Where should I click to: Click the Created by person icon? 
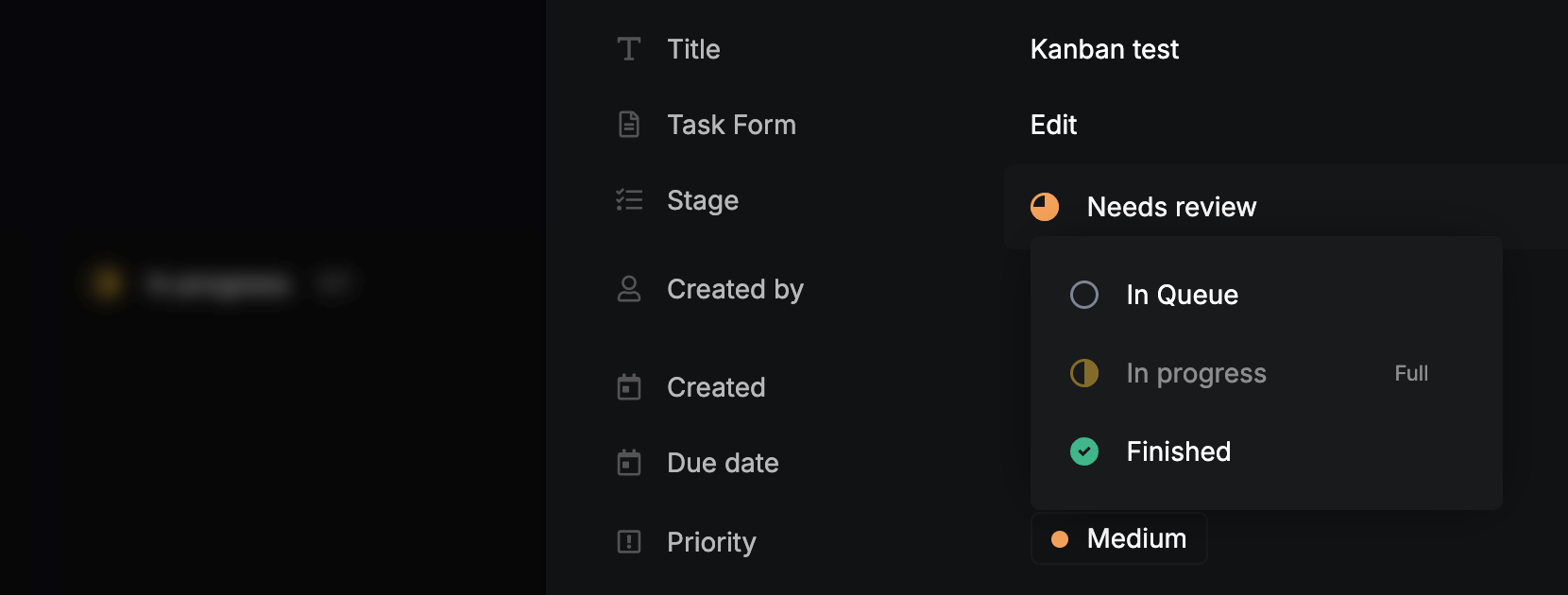tap(629, 289)
